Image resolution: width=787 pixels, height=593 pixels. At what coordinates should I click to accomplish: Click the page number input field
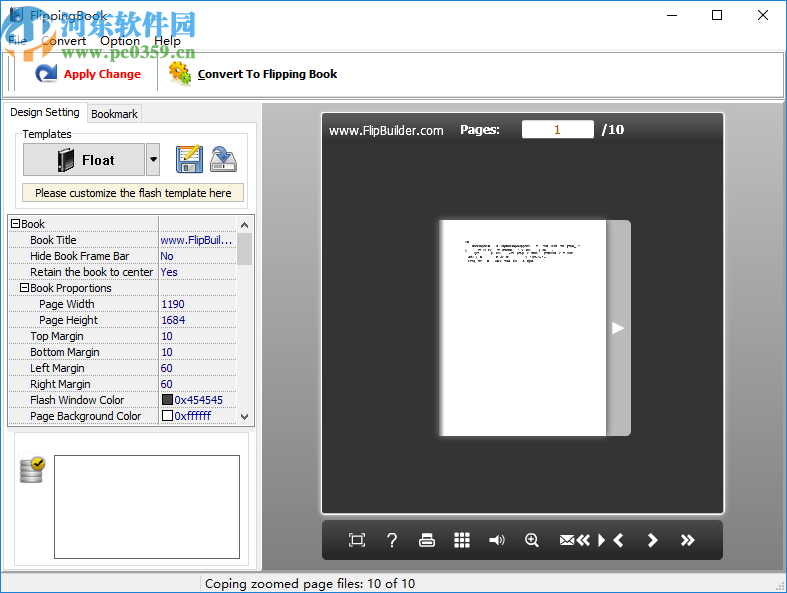click(558, 130)
